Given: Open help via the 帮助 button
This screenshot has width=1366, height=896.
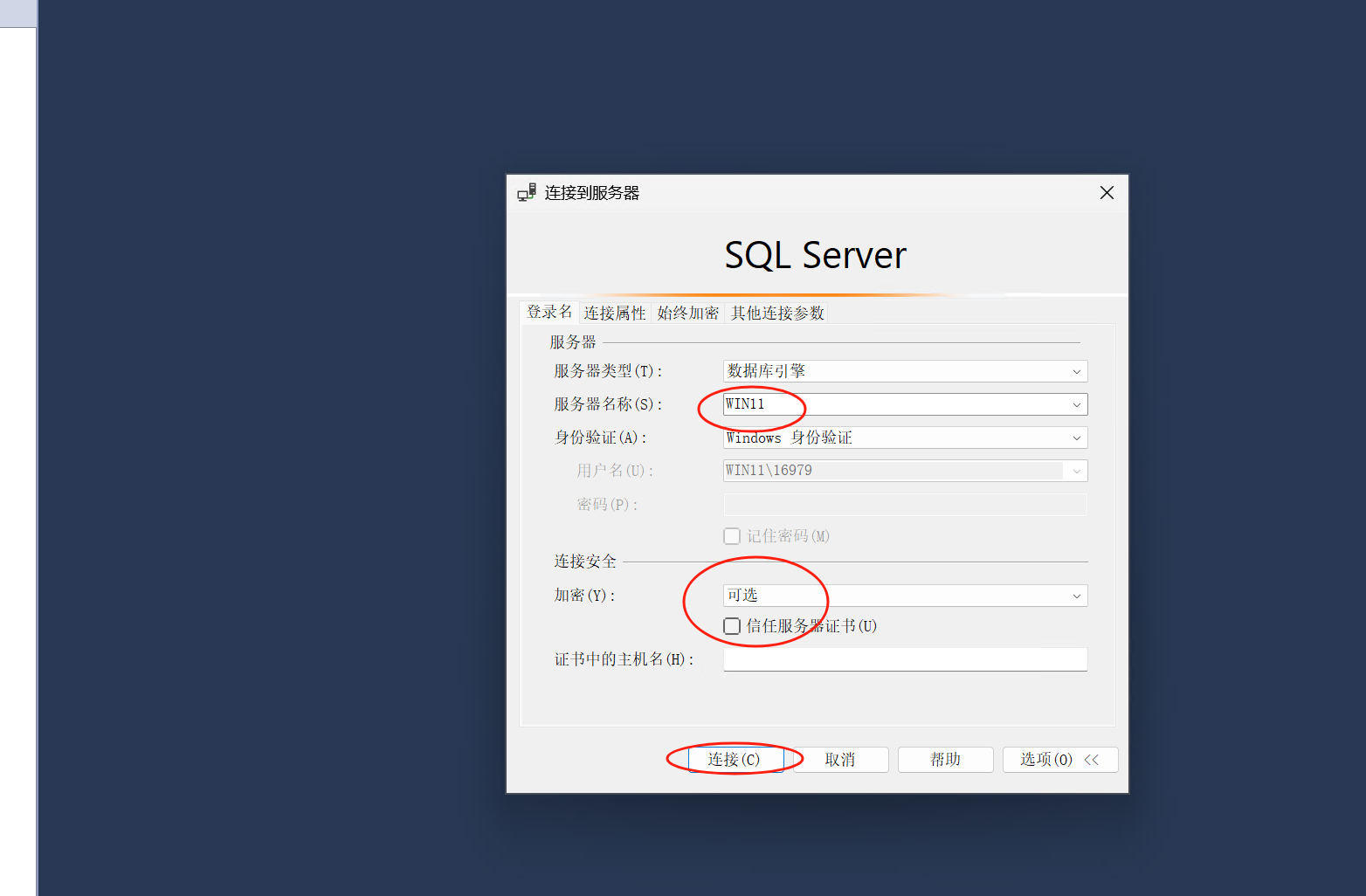Looking at the screenshot, I should (945, 759).
